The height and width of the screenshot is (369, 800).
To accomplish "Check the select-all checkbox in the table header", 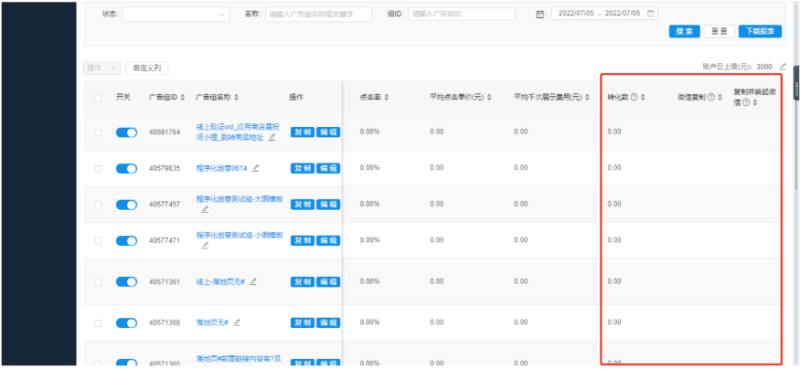I will (98, 97).
